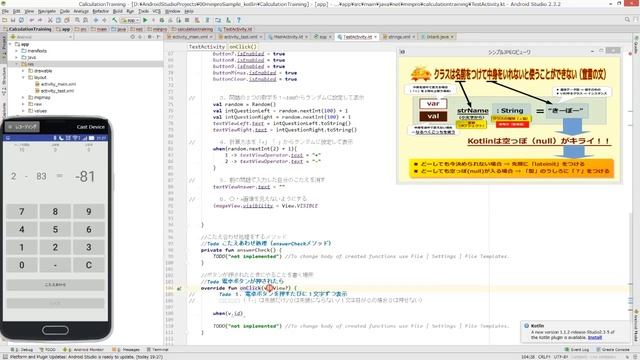
Task: Tap the minus key on phone
Action: pos(55,265)
